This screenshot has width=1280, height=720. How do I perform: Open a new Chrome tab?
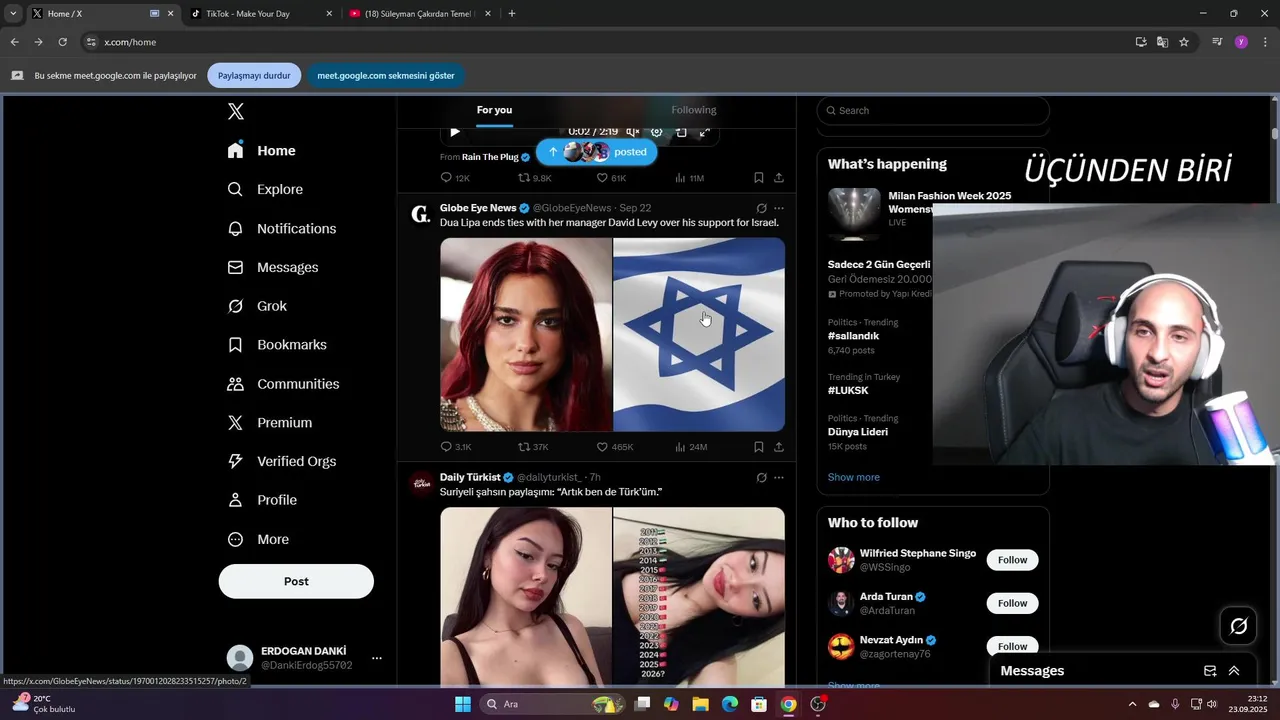point(512,14)
